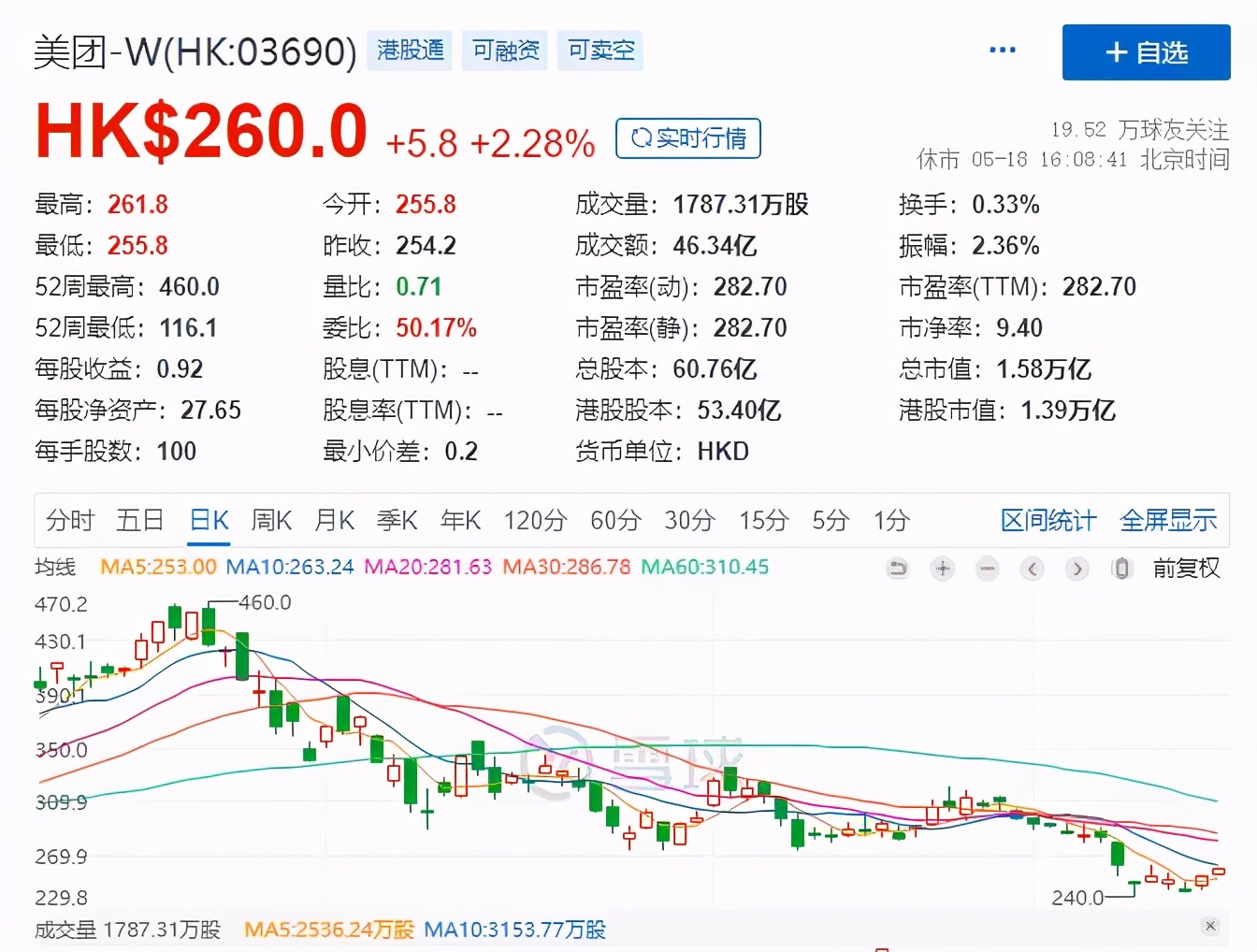Image resolution: width=1257 pixels, height=952 pixels.
Task: Open the 全屏显示 fullscreen link
Action: click(x=1169, y=520)
